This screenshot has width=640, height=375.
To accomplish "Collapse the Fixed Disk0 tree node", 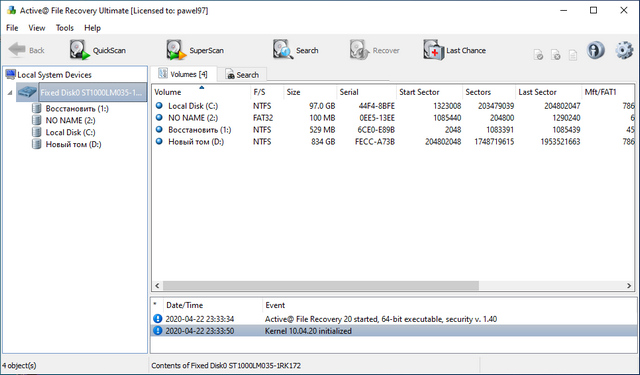I will point(10,93).
